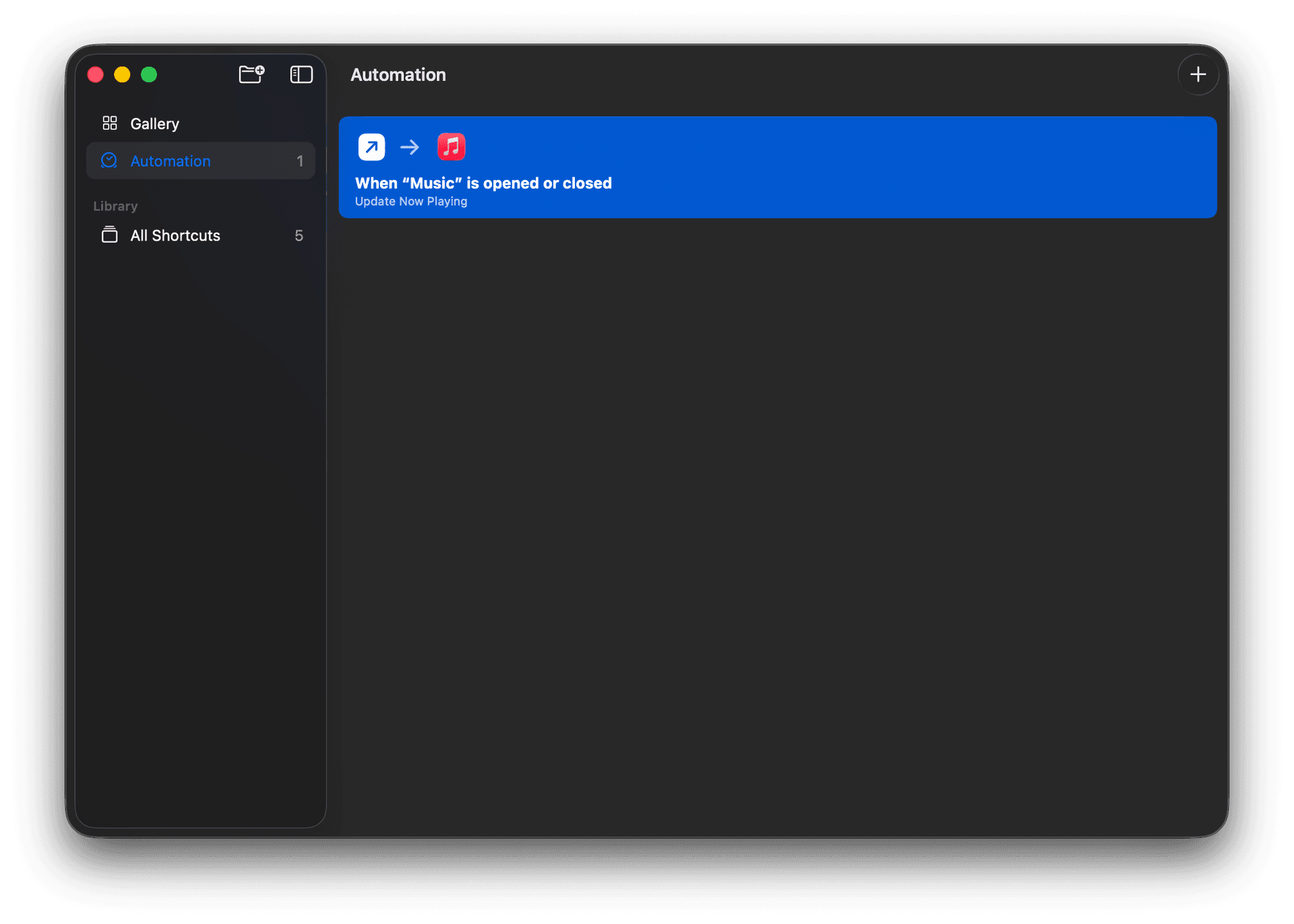Click "Update Now Playing" subtitle text
The image size is (1294, 924).
tap(411, 202)
